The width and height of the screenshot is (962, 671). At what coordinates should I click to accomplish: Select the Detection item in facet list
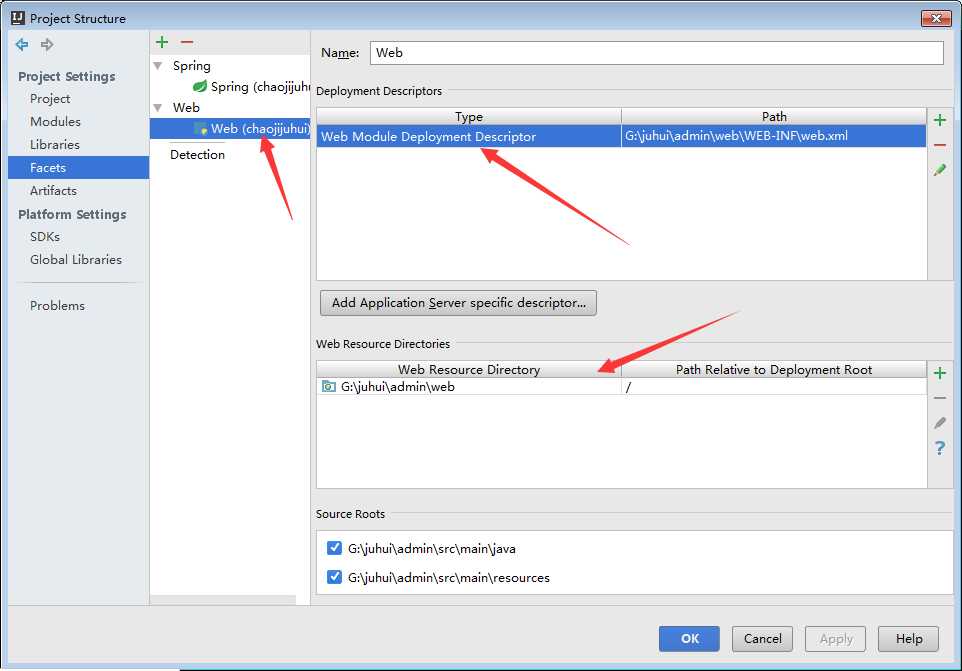198,155
